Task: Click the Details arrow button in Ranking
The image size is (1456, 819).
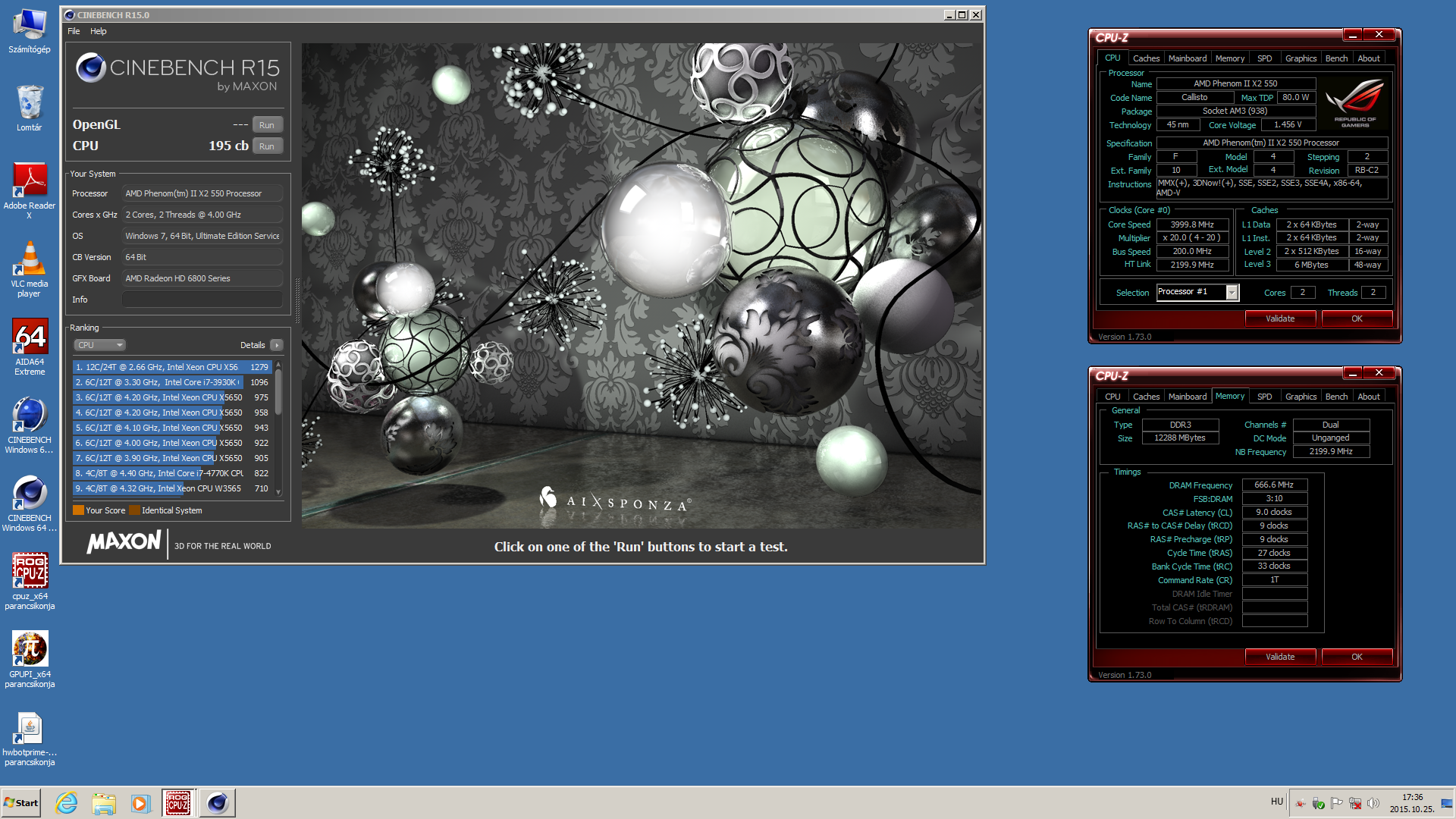Action: point(277,345)
